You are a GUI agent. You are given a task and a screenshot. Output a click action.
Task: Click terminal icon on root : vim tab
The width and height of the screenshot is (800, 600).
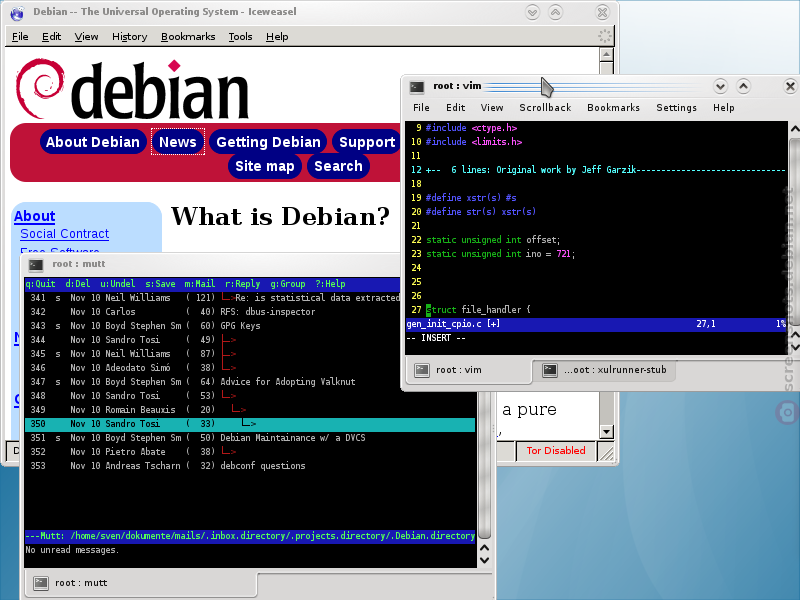coord(422,370)
